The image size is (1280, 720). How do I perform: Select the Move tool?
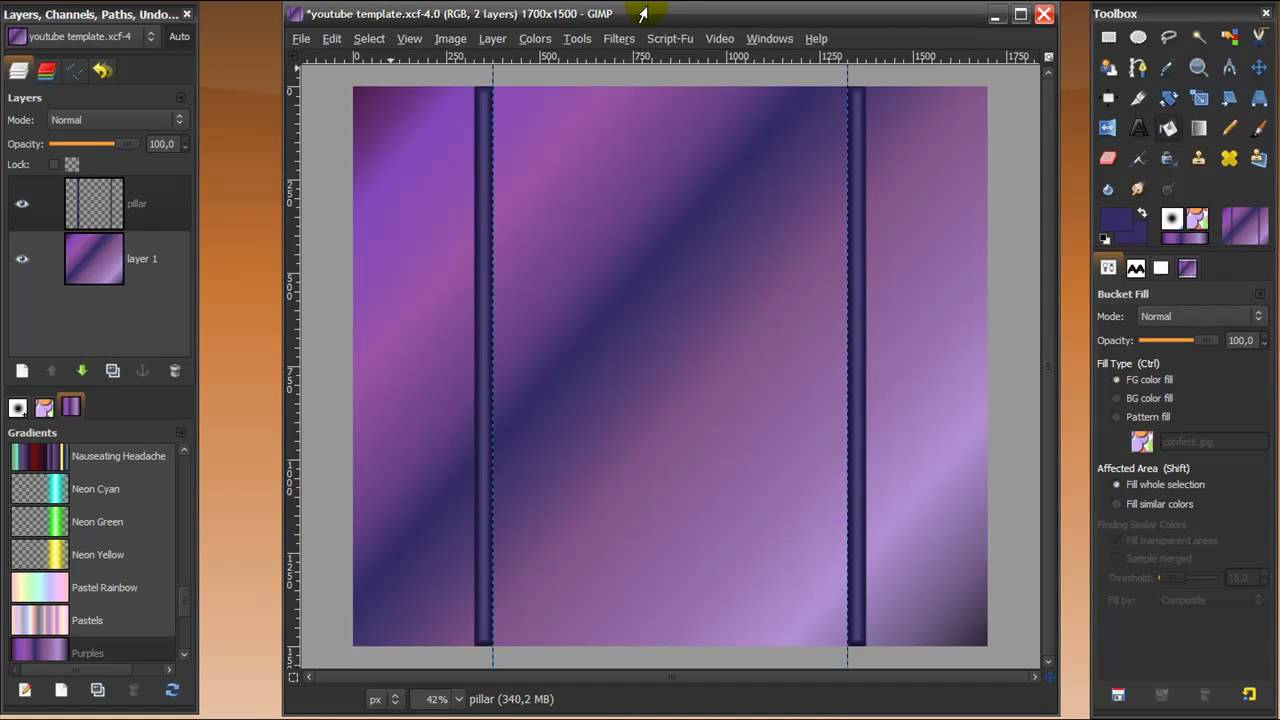click(x=1259, y=68)
